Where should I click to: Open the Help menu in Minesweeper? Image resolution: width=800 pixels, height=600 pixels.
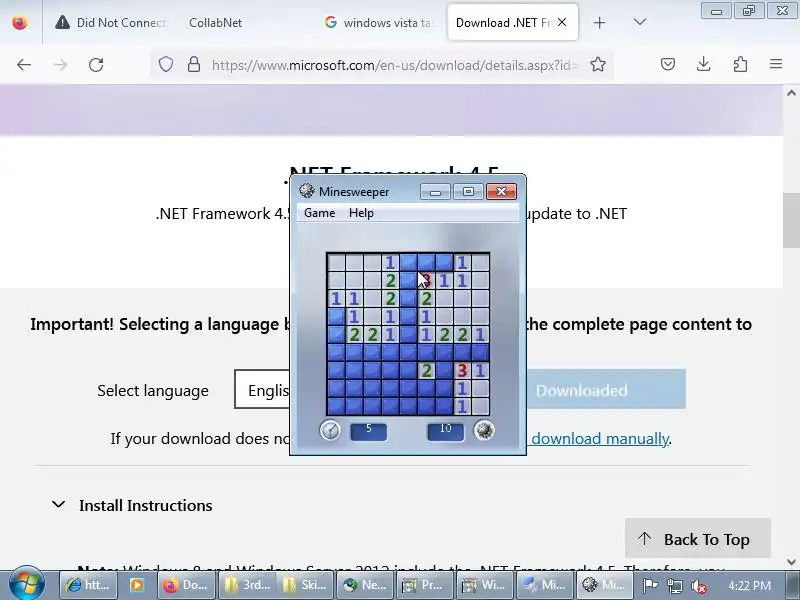coord(361,213)
